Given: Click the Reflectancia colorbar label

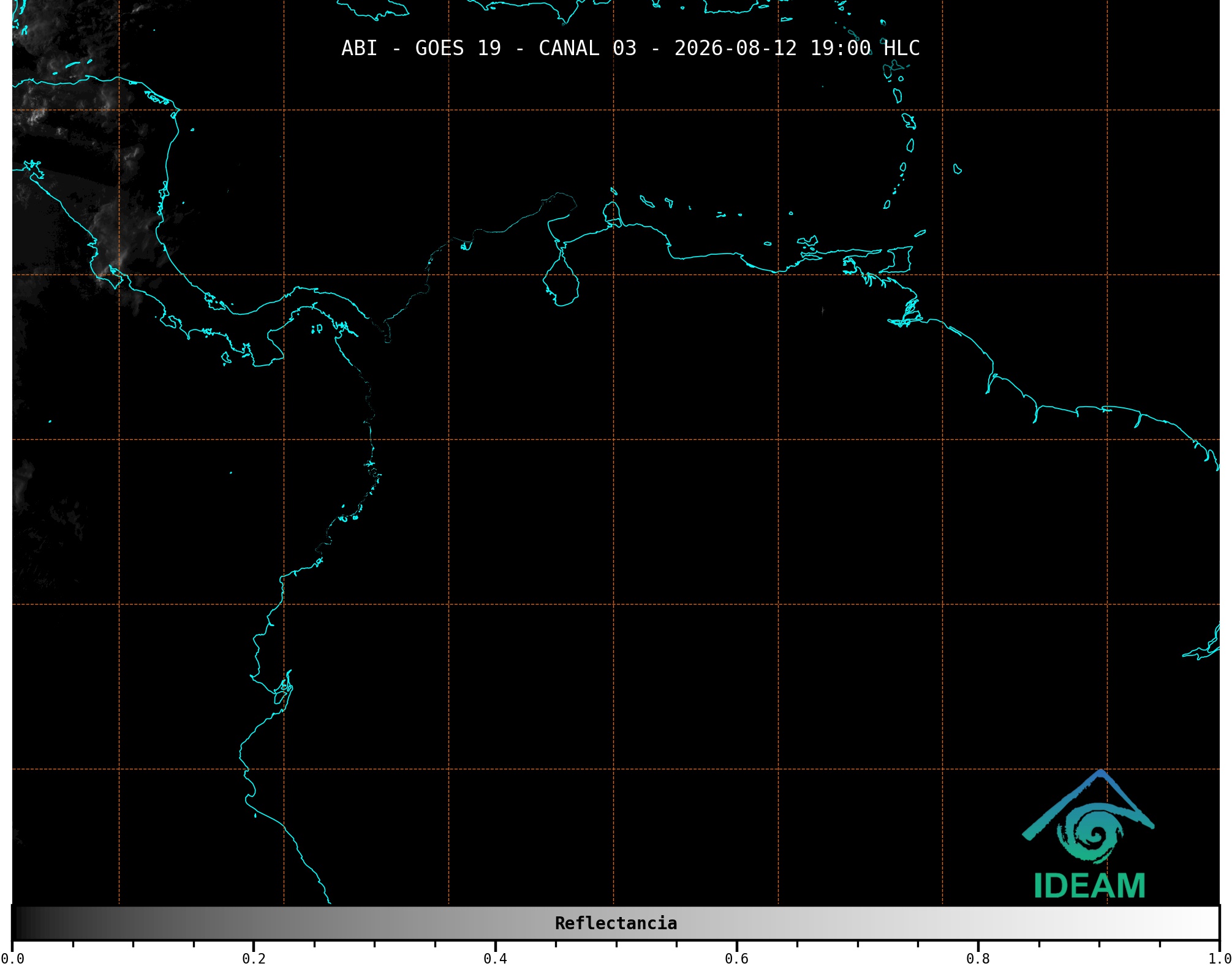Looking at the screenshot, I should pyautogui.click(x=616, y=923).
